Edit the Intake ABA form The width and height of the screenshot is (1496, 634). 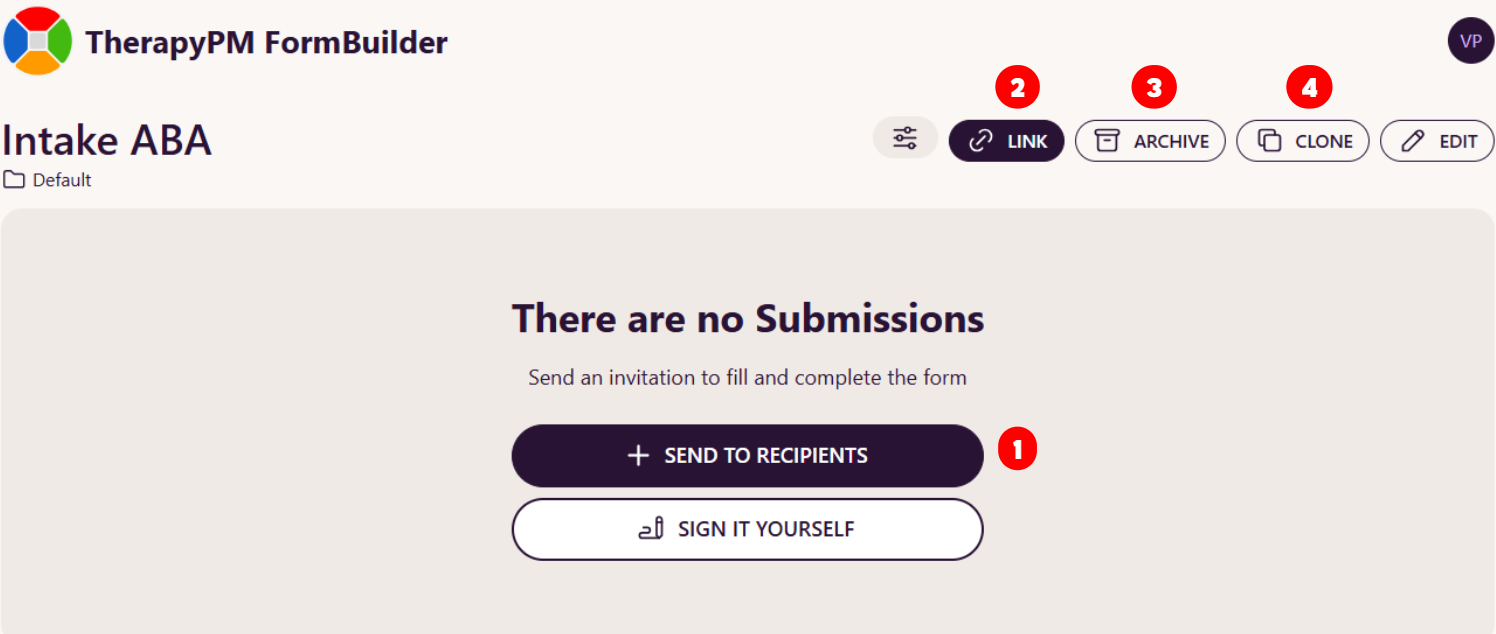(1437, 141)
